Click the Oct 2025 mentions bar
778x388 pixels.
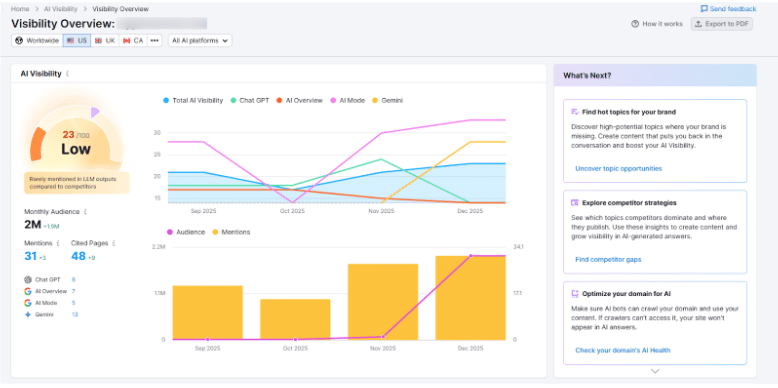point(295,320)
